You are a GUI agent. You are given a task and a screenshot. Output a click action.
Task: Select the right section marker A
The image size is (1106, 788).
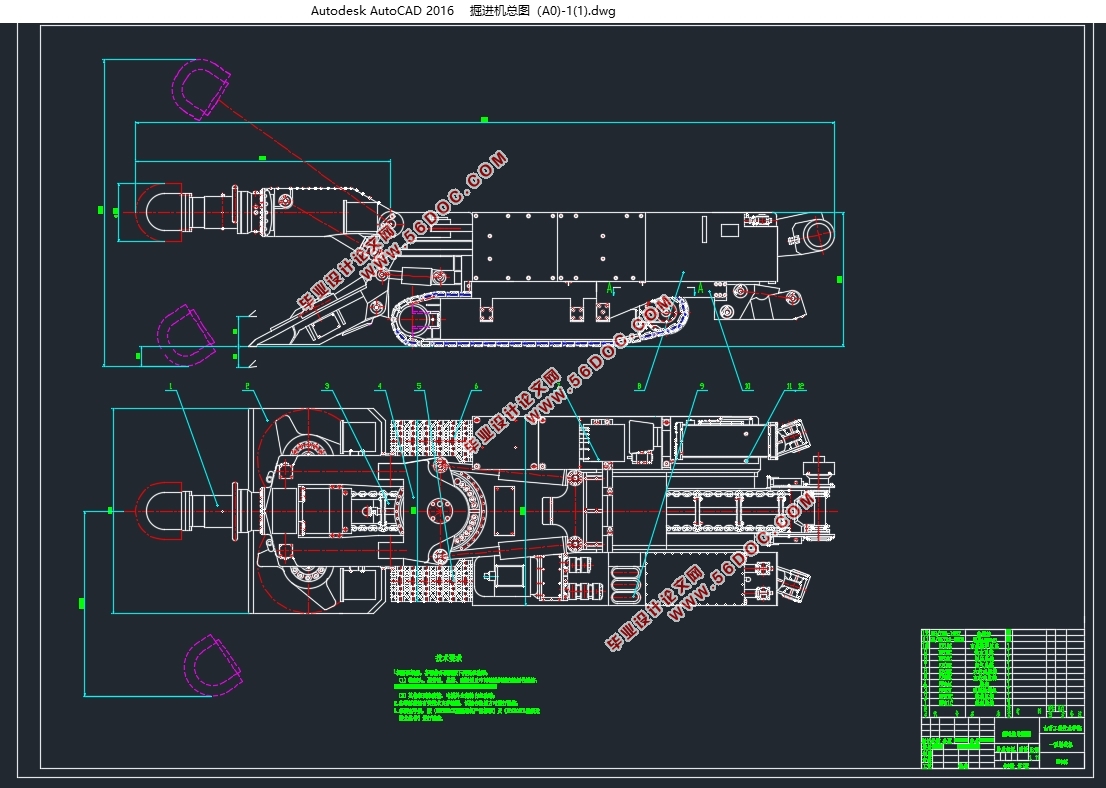coord(700,289)
